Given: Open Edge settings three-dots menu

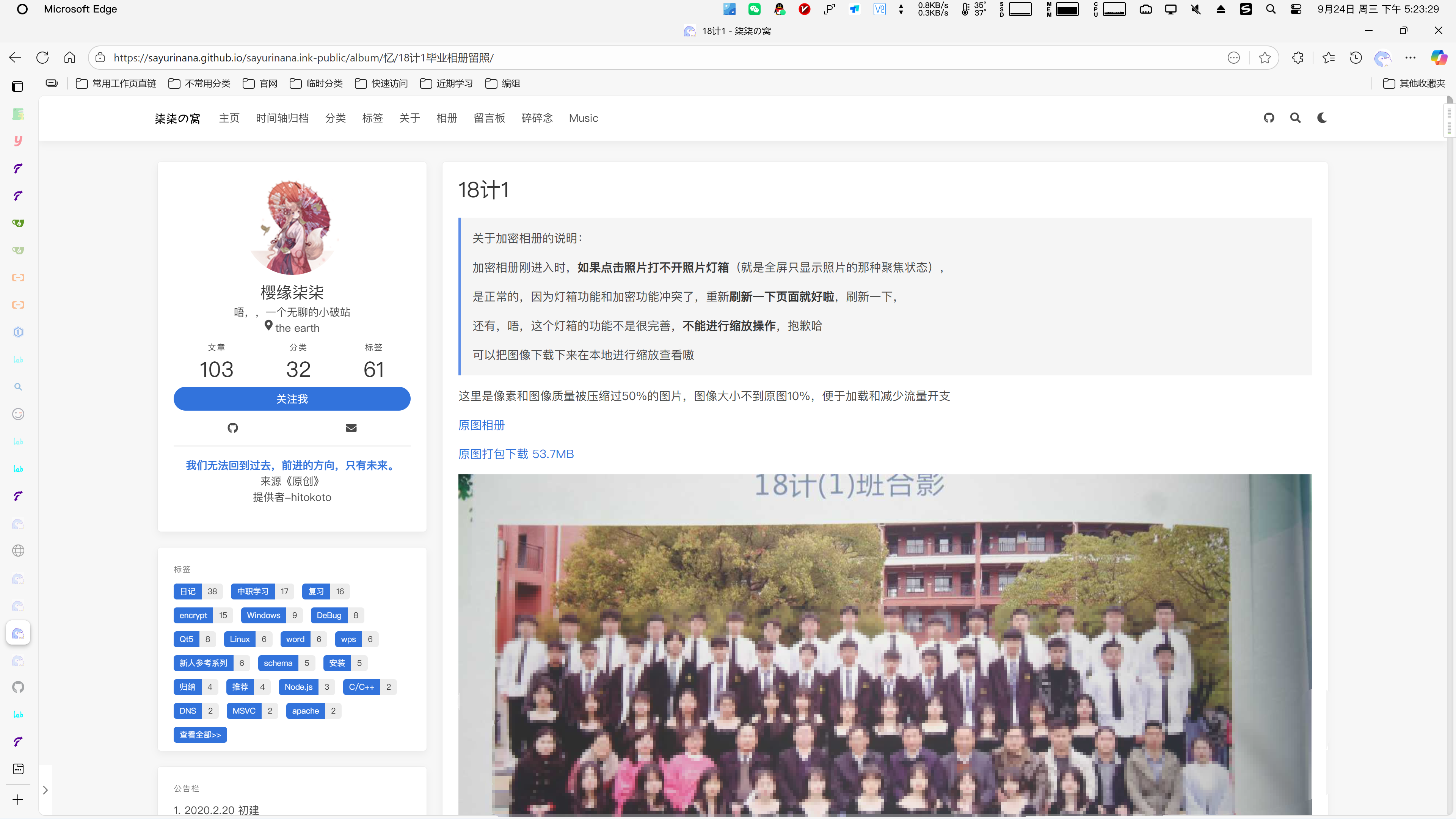Looking at the screenshot, I should point(1410,58).
